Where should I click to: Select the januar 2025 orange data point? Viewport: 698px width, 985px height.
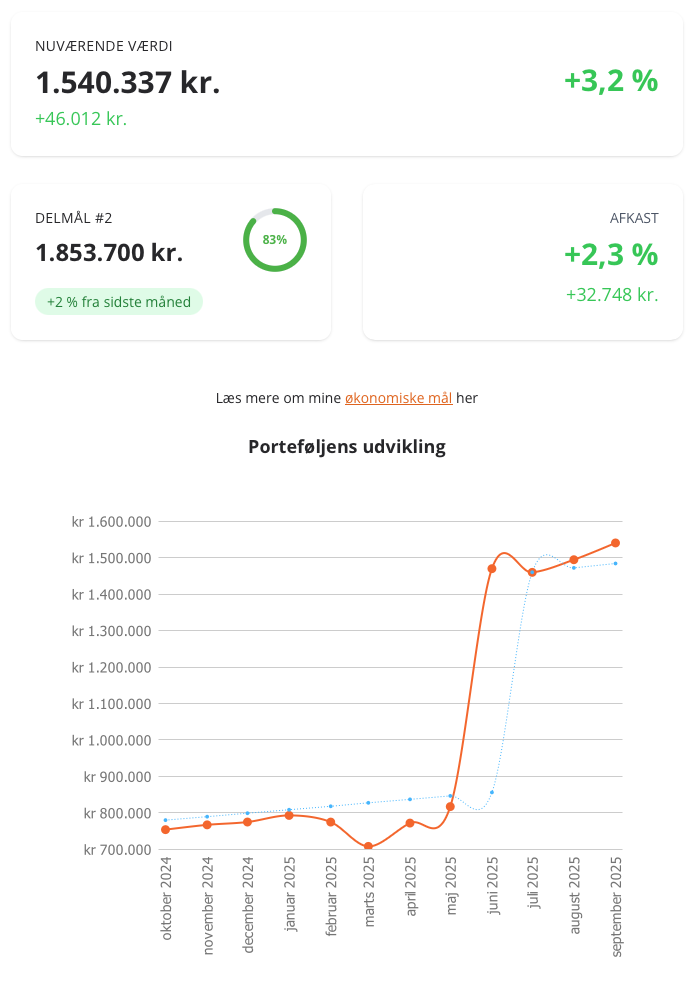(x=288, y=815)
